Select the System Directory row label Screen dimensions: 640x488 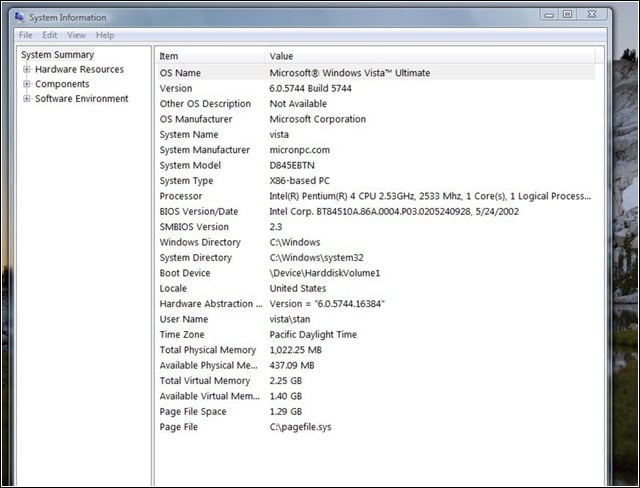(196, 258)
